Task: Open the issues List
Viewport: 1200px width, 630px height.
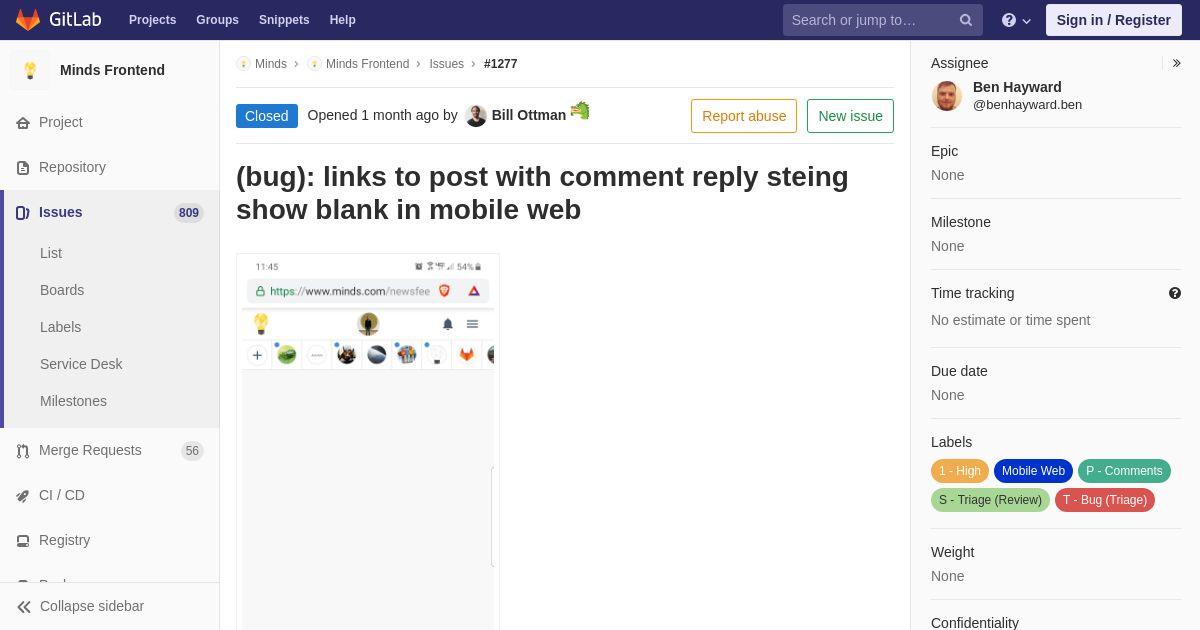Action: 51,253
